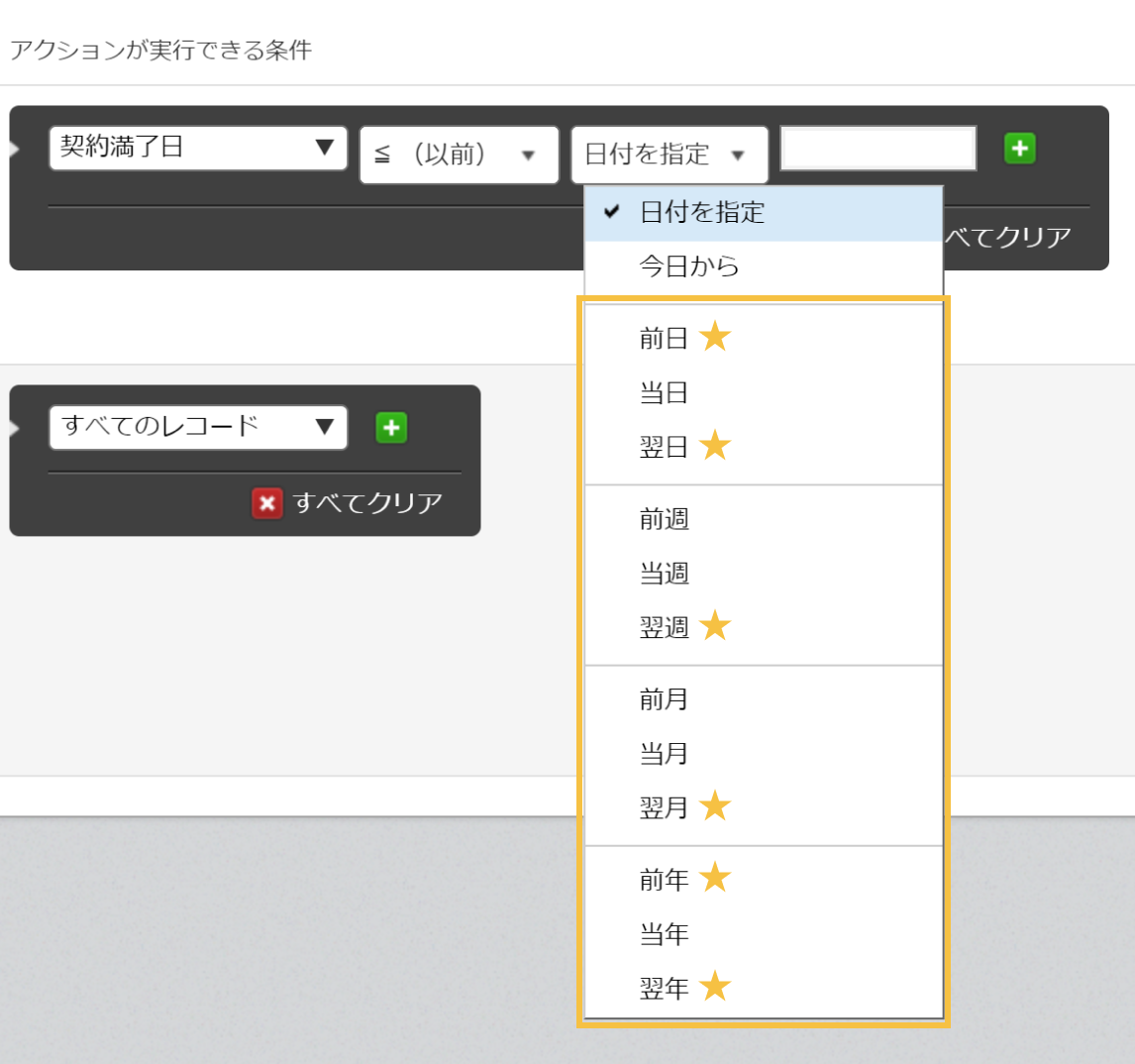This screenshot has width=1135, height=1064.
Task: Open the すべてのレコード dropdown
Action: 198,428
